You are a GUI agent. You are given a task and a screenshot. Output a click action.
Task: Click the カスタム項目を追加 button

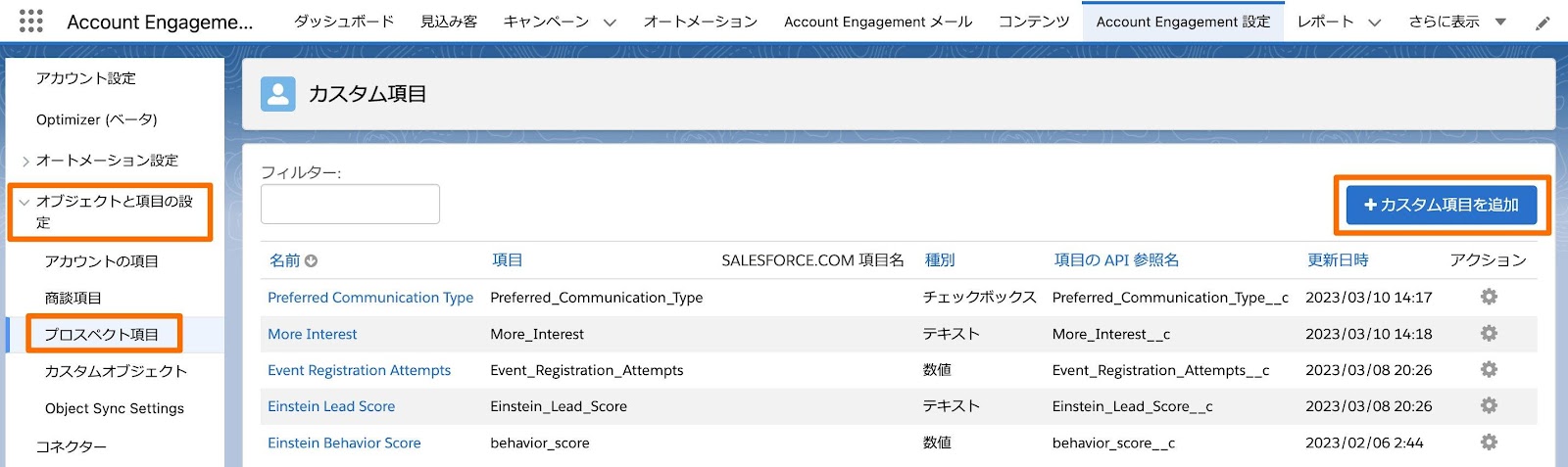point(1441,205)
